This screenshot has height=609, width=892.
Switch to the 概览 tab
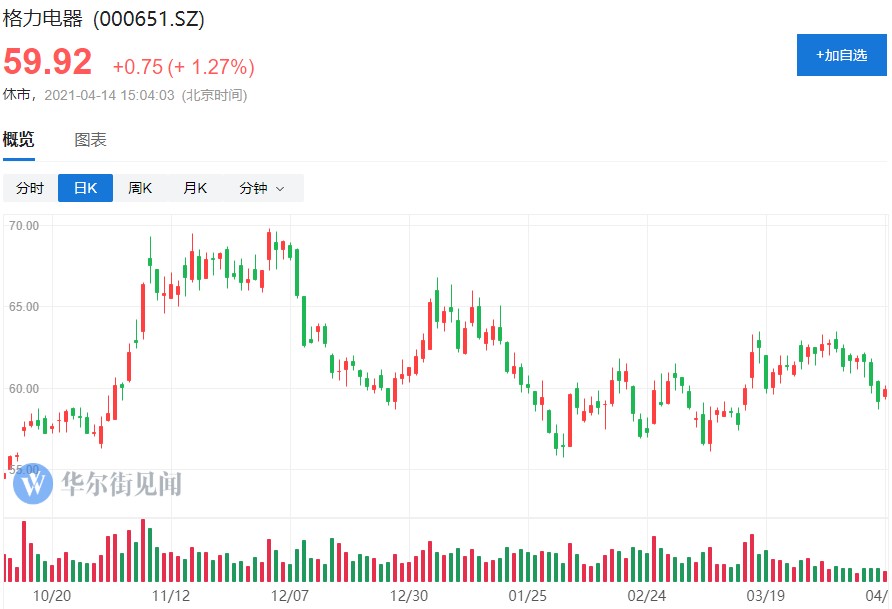(x=18, y=140)
